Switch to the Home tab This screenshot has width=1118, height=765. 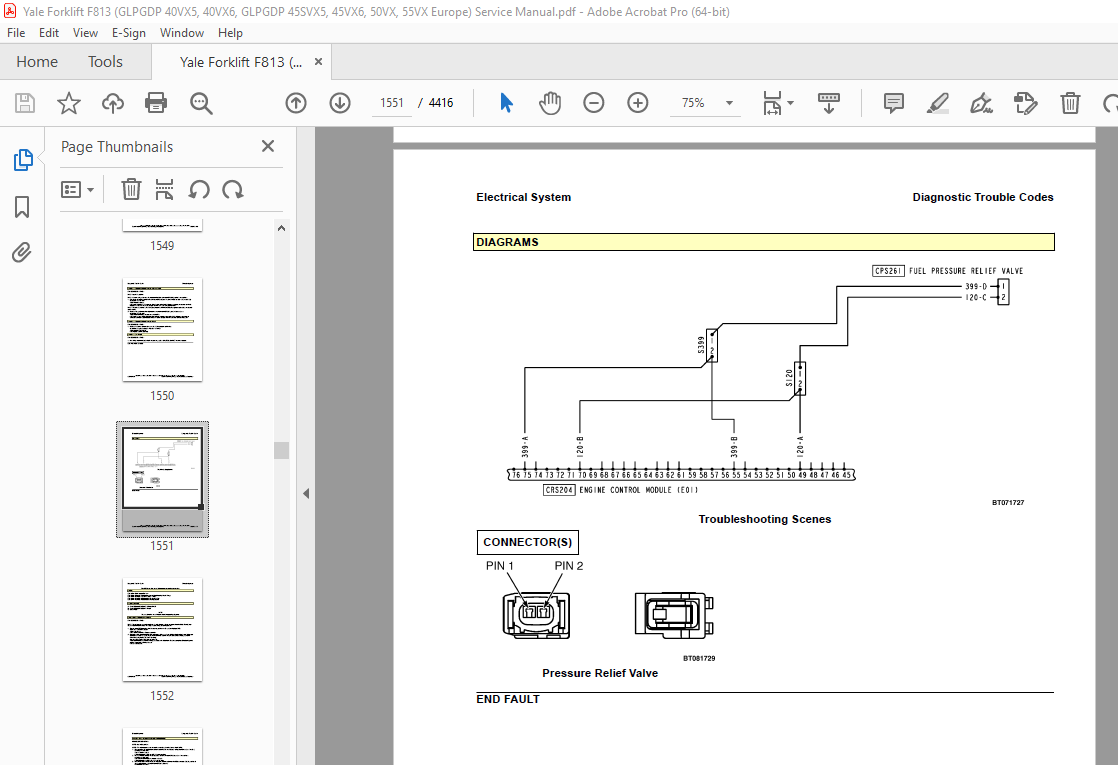point(37,62)
